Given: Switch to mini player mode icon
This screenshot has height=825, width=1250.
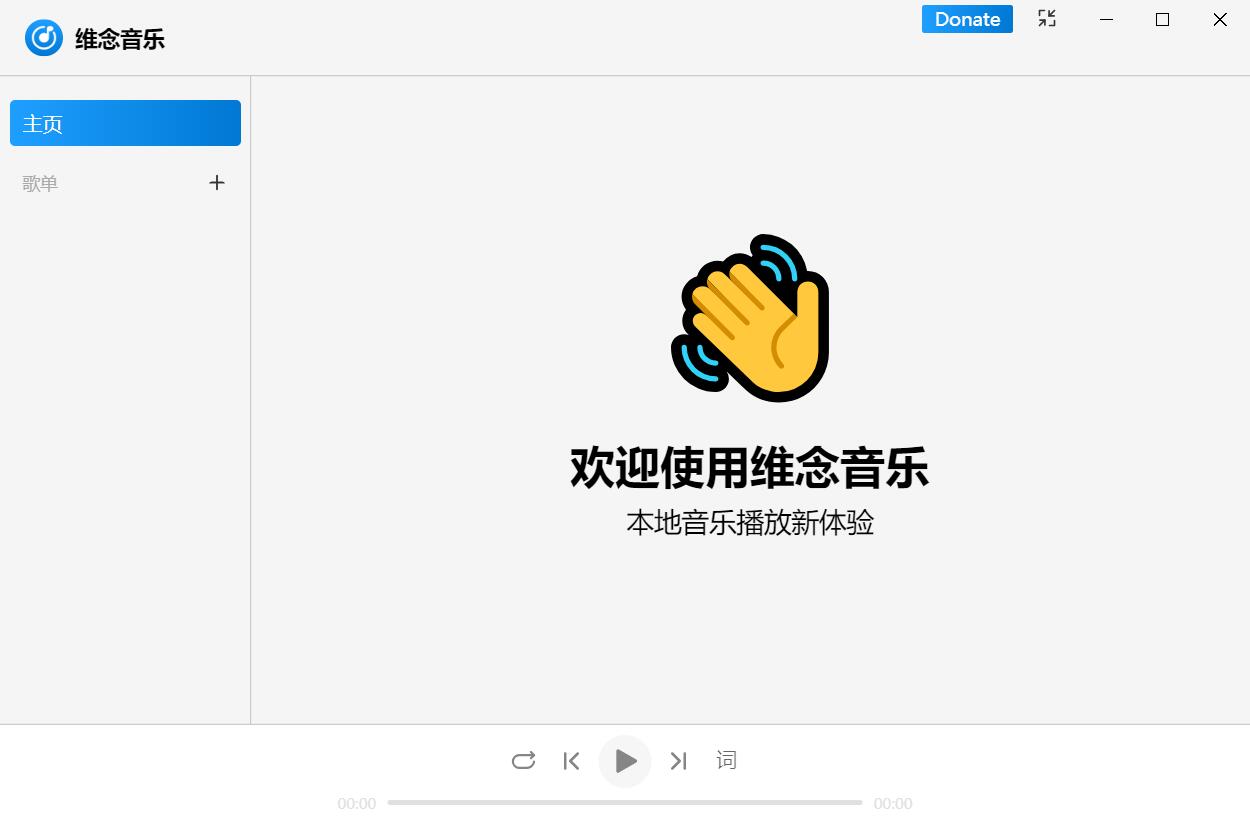Looking at the screenshot, I should click(1047, 18).
